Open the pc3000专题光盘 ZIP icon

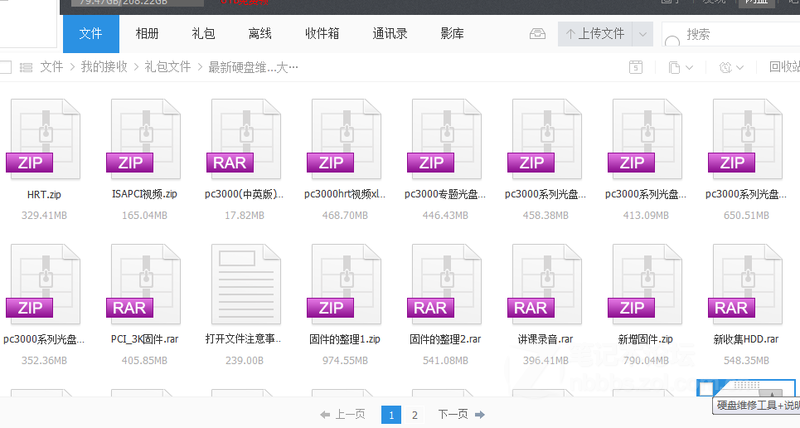click(445, 138)
